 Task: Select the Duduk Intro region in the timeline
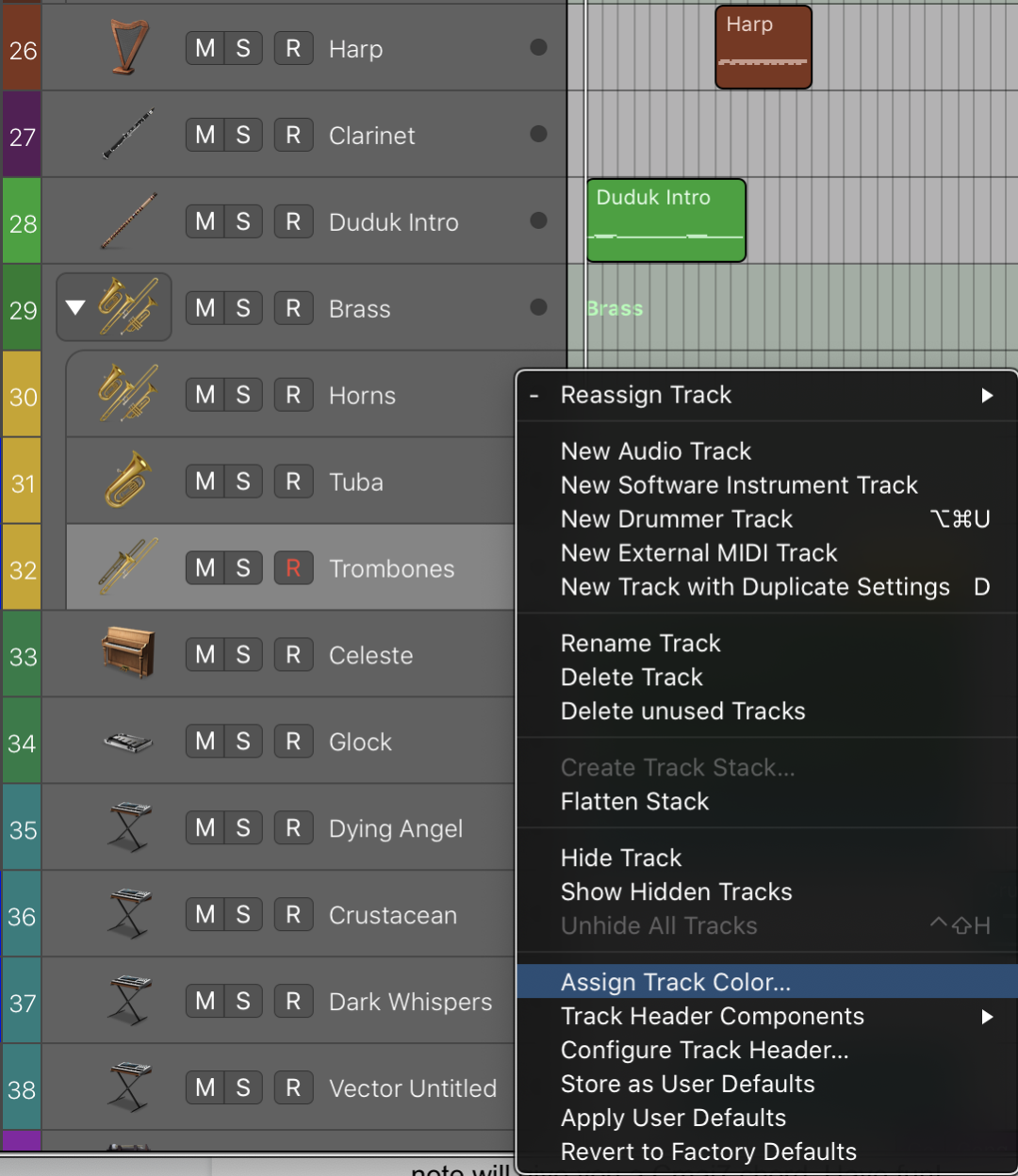pyautogui.click(x=666, y=220)
